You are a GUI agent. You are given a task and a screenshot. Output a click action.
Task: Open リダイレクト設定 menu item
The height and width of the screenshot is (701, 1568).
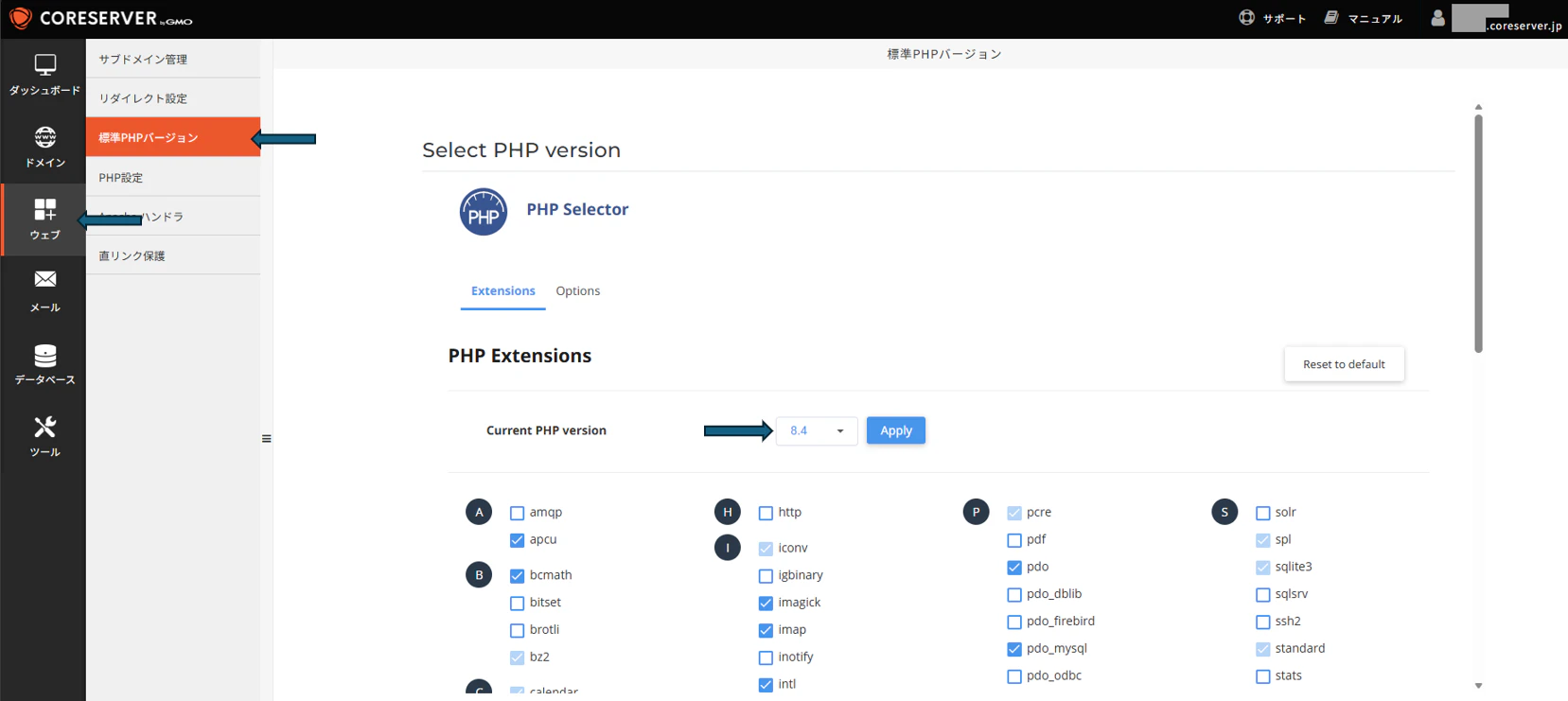(x=173, y=98)
